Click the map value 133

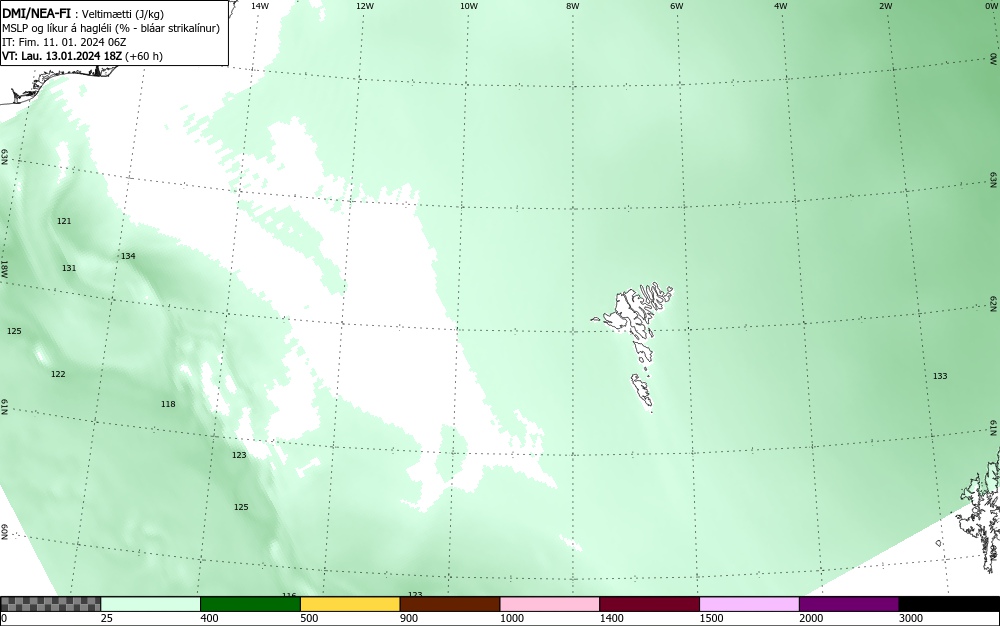pyautogui.click(x=940, y=376)
